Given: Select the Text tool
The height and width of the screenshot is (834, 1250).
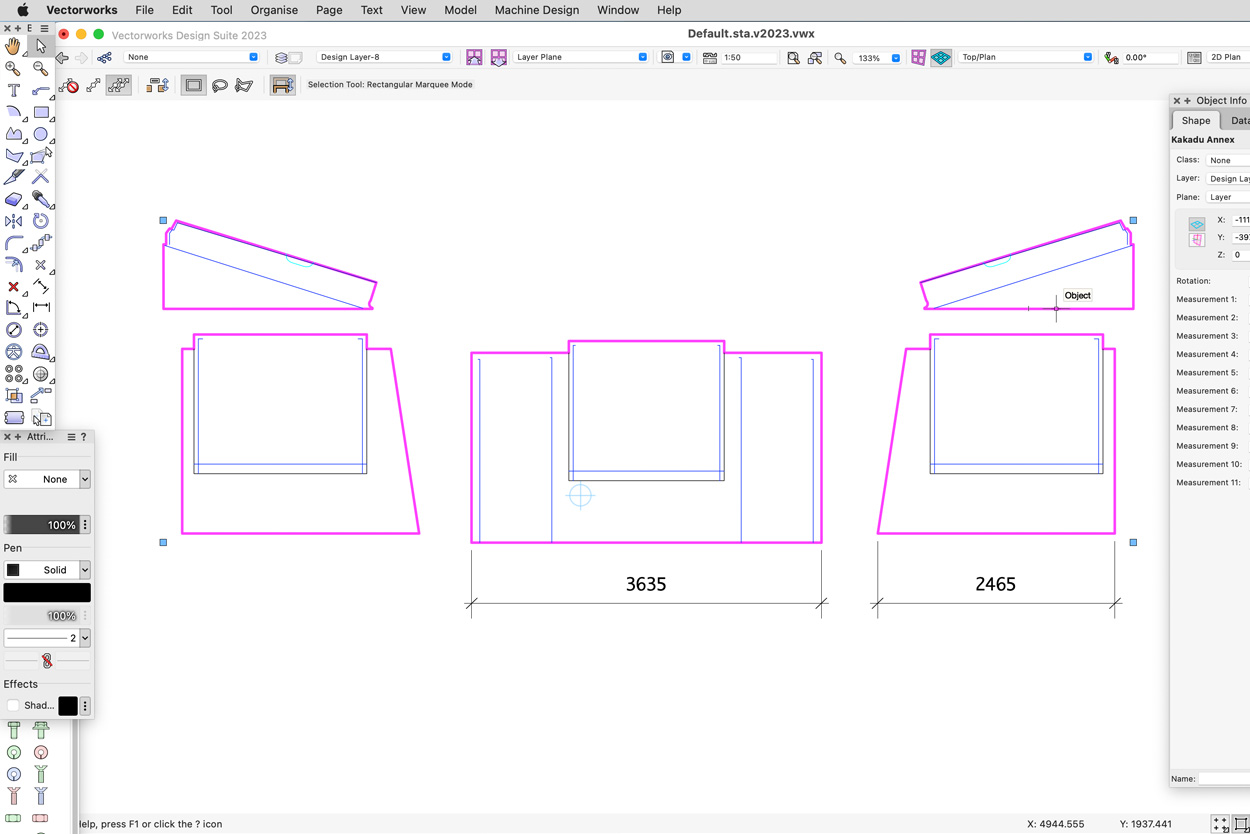Looking at the screenshot, I should click(14, 90).
